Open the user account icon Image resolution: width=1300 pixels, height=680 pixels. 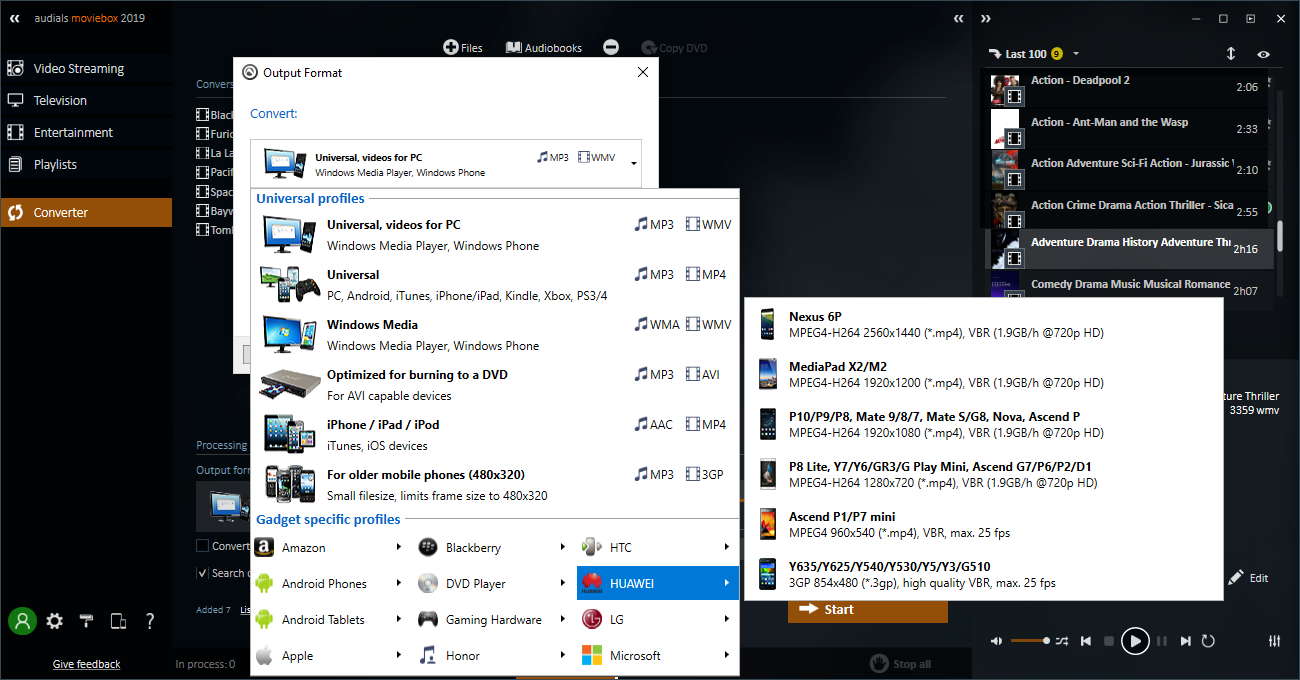tap(22, 621)
